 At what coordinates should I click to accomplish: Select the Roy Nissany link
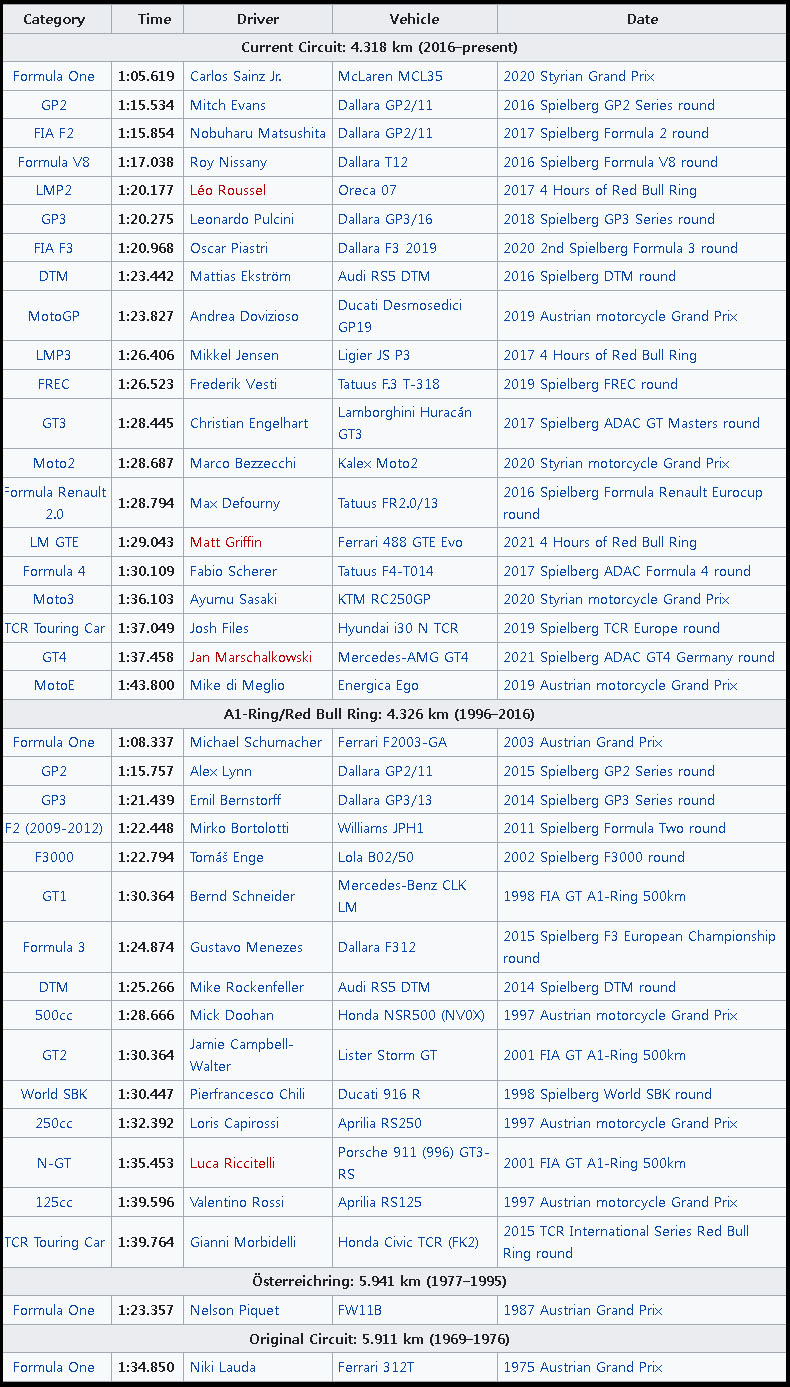228,162
